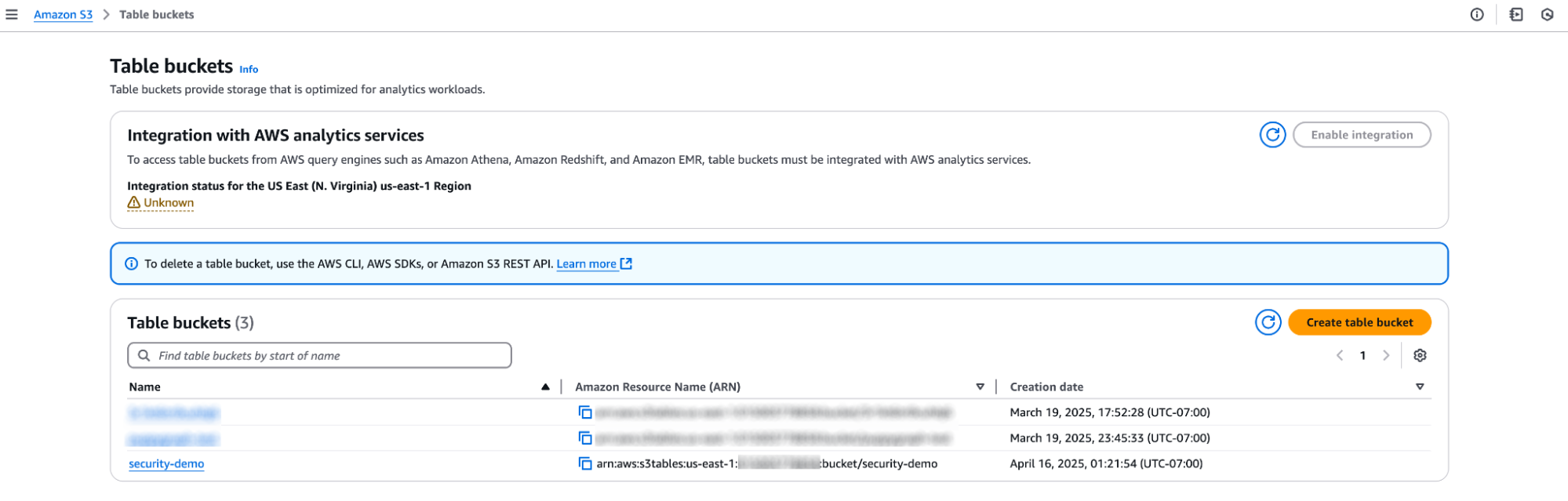Open the CloudShell panel icon in header

(1516, 14)
